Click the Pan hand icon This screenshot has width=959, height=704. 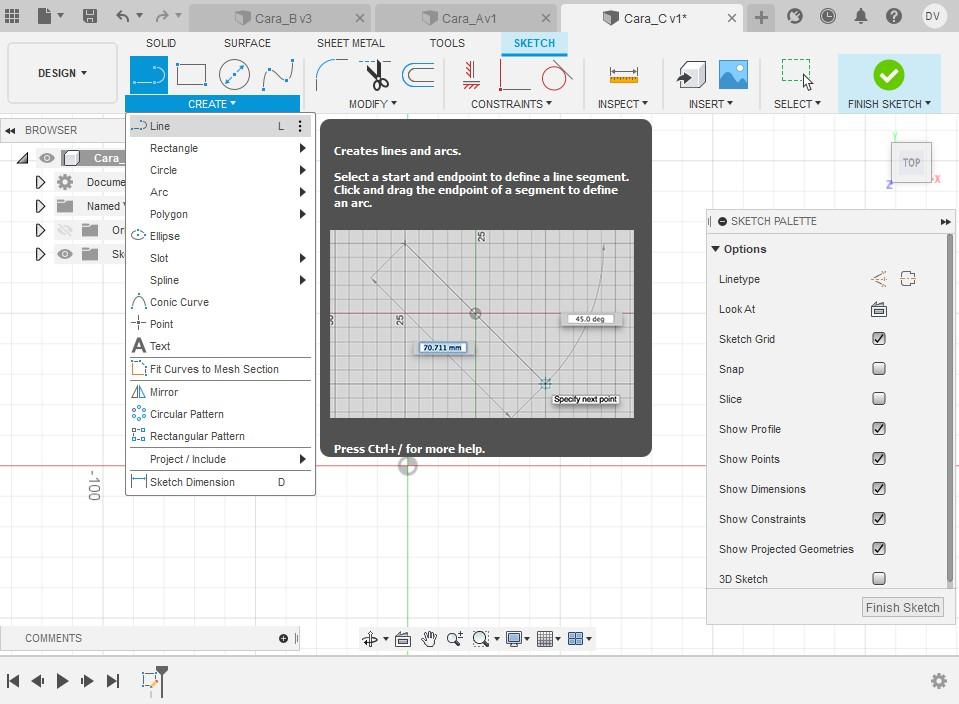point(429,639)
